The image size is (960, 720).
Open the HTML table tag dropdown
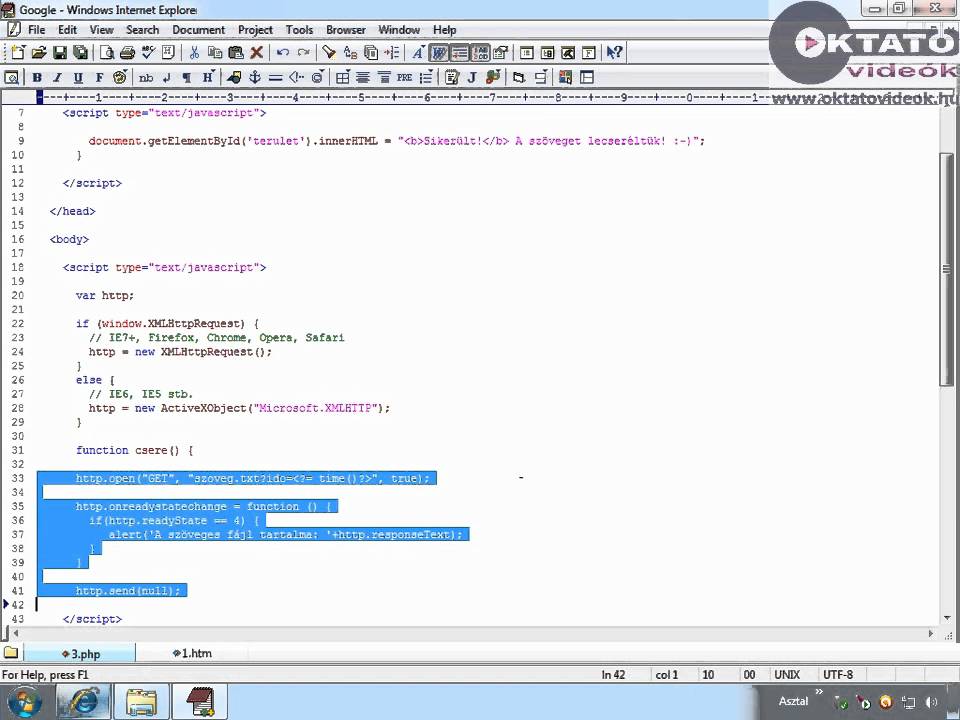pyautogui.click(x=343, y=77)
